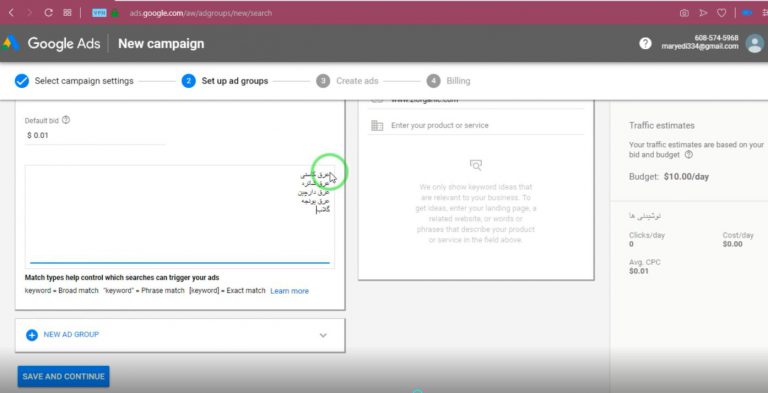Toggle the VPN badge in address bar

tap(99, 13)
